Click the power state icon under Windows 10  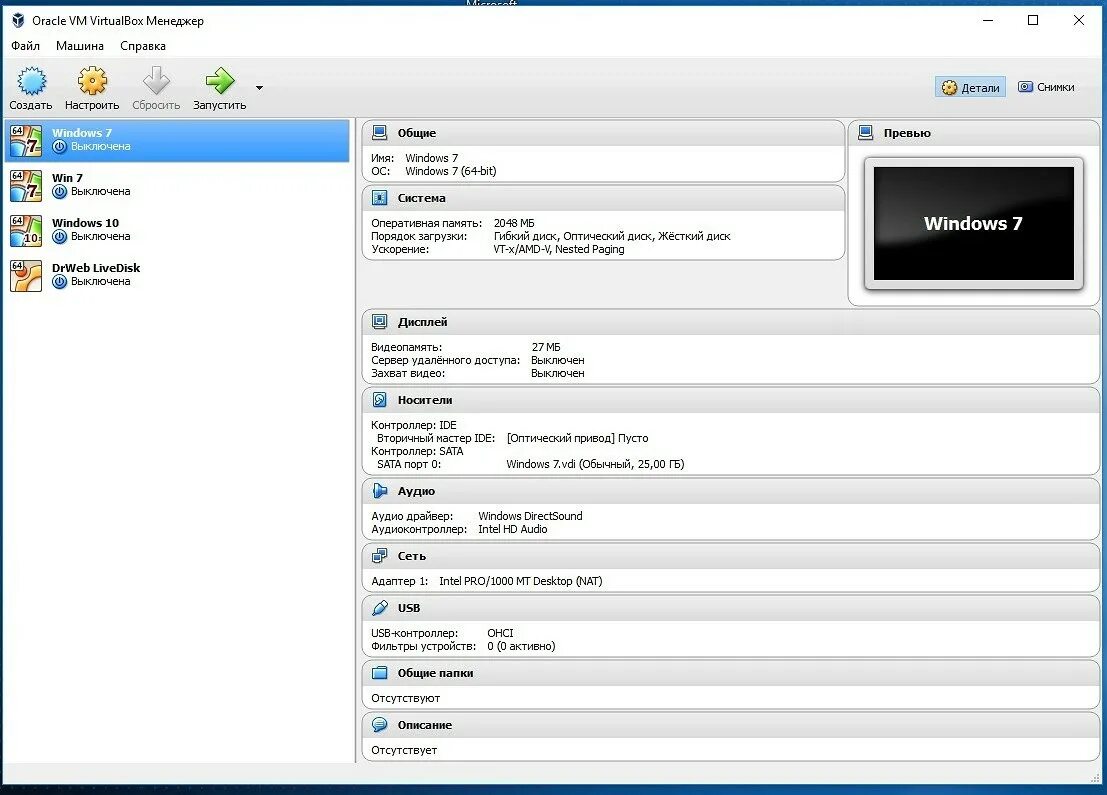click(60, 237)
